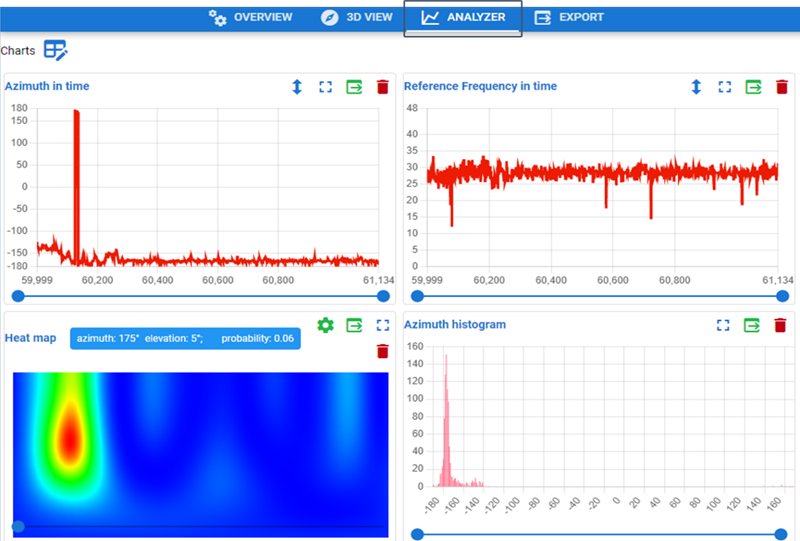
Task: Delete the Heat map chart
Action: coord(382,351)
